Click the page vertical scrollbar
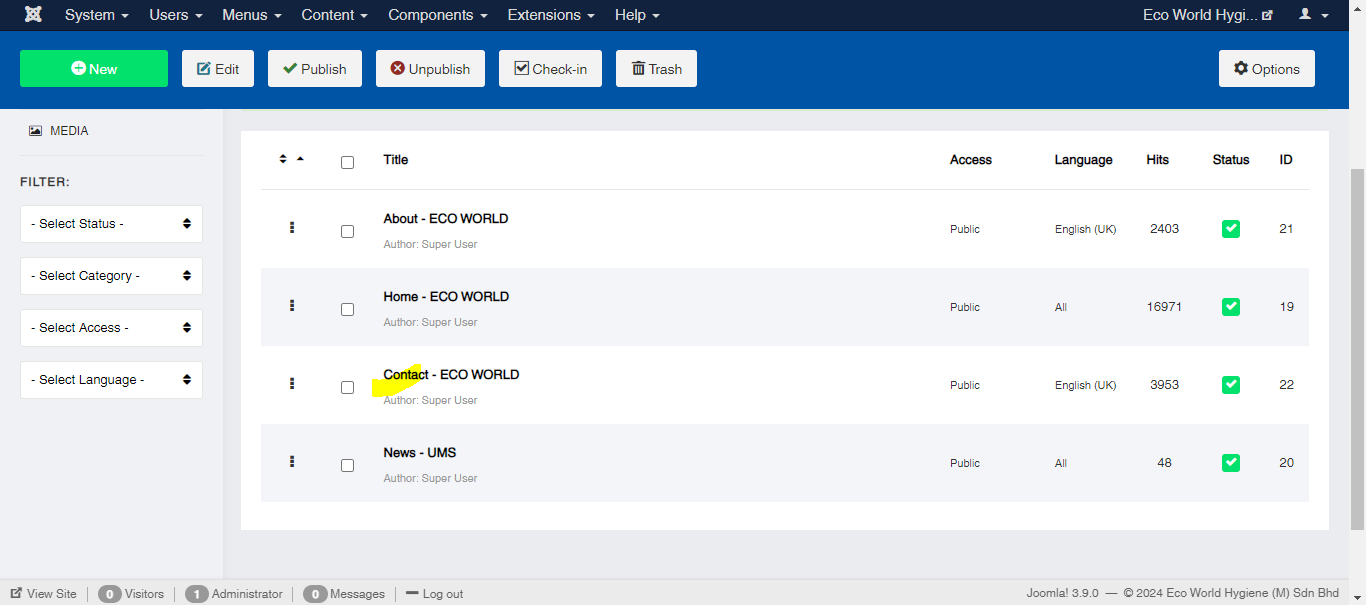The width and height of the screenshot is (1366, 605). pos(1357,348)
